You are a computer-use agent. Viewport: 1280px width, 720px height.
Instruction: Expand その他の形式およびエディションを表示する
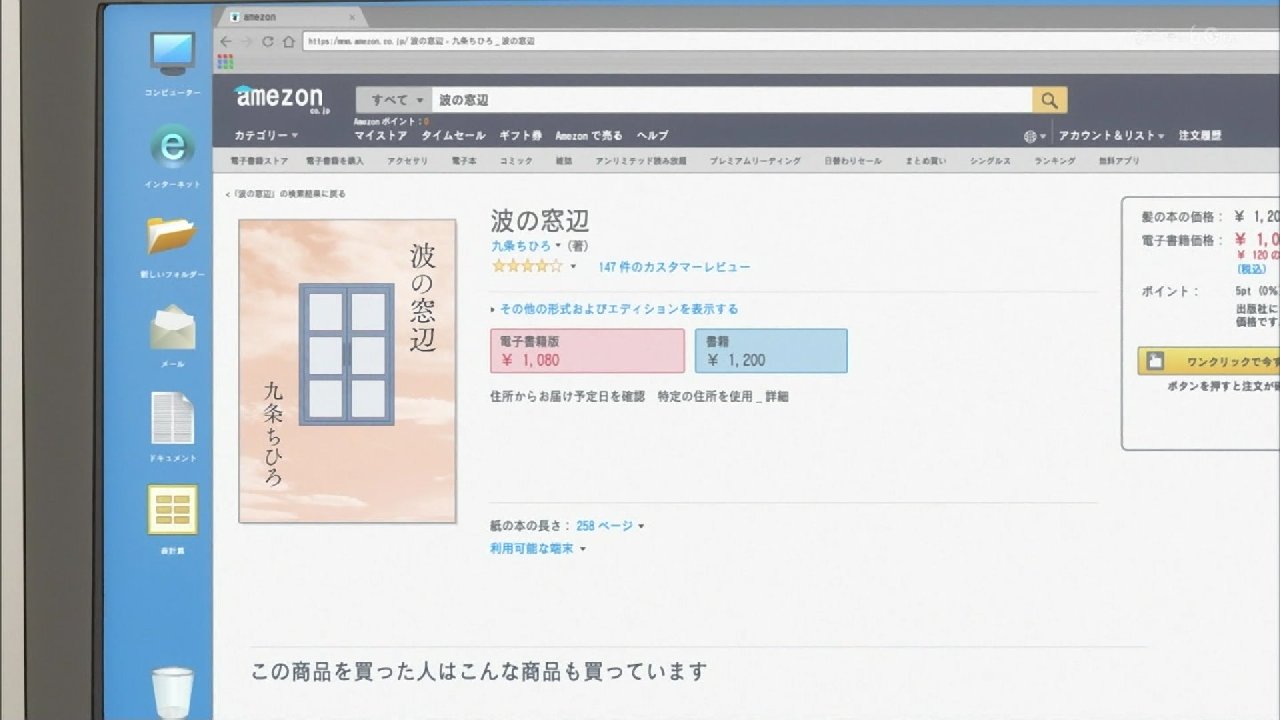tap(614, 309)
